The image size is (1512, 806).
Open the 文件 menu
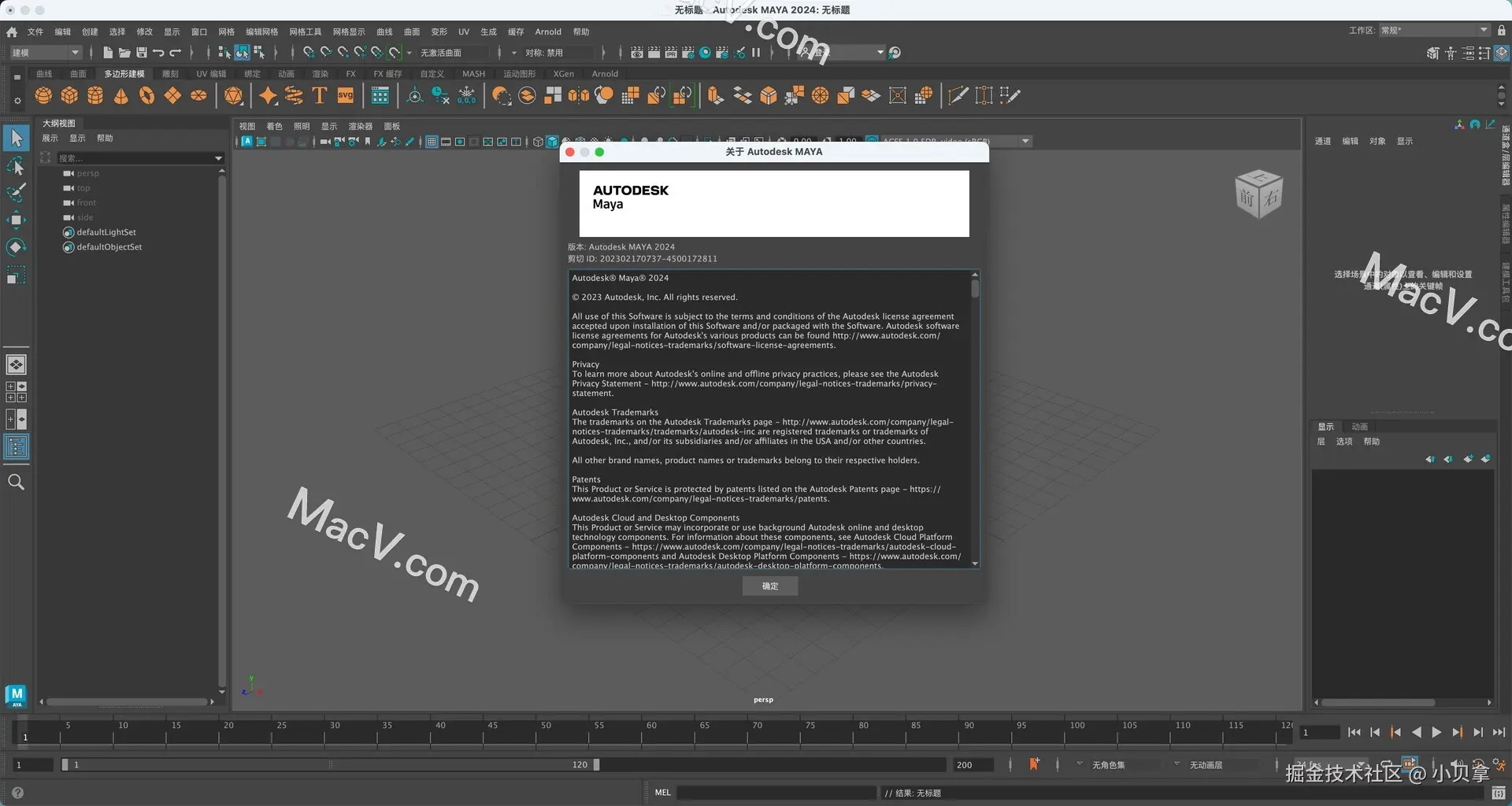point(35,32)
